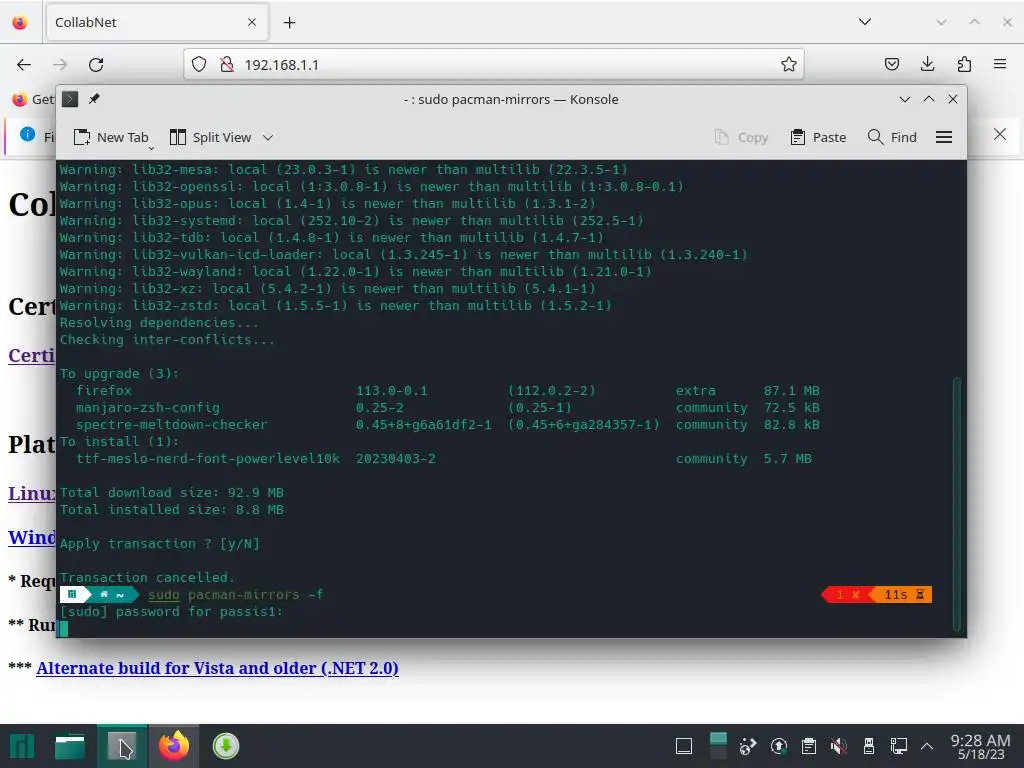Open the Firefox extensions puzzle icon

[964, 64]
